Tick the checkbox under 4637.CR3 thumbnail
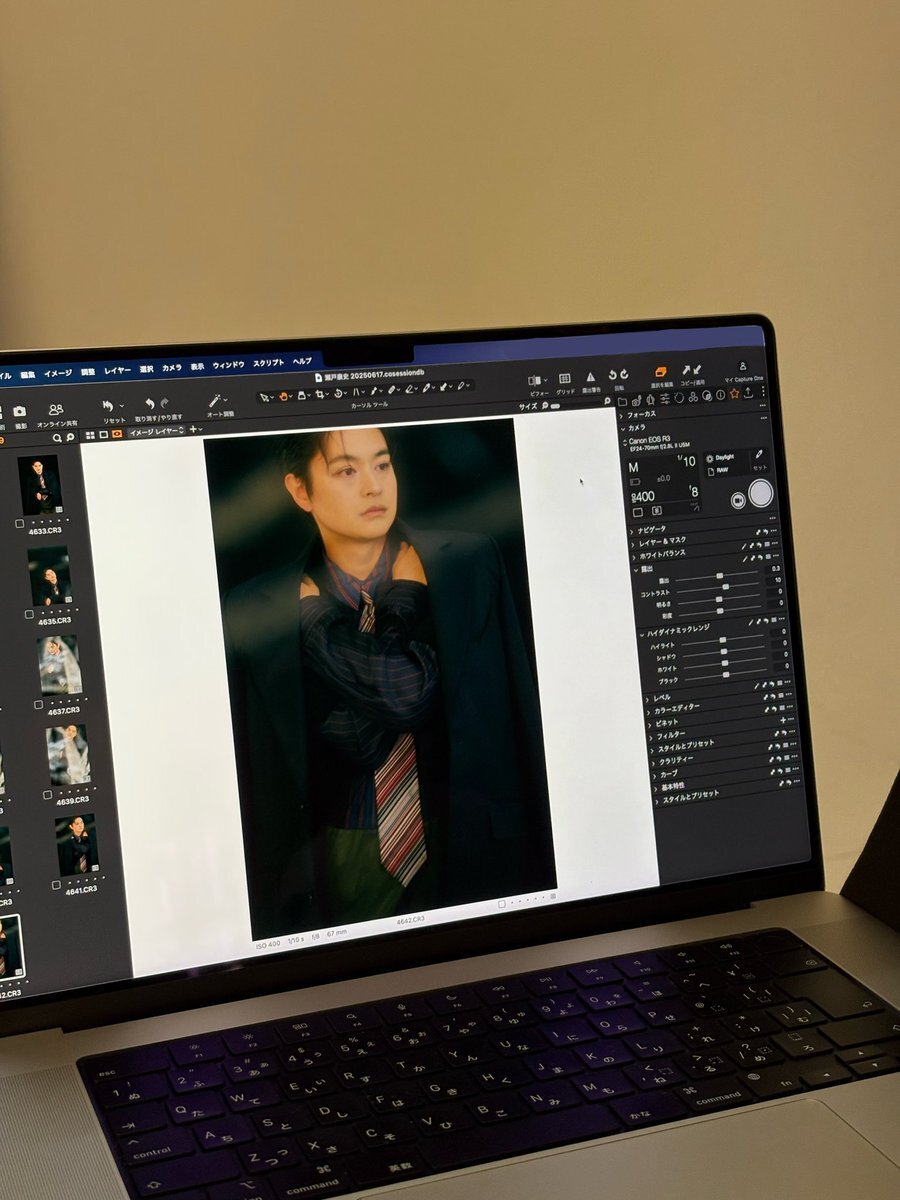 [x=38, y=704]
